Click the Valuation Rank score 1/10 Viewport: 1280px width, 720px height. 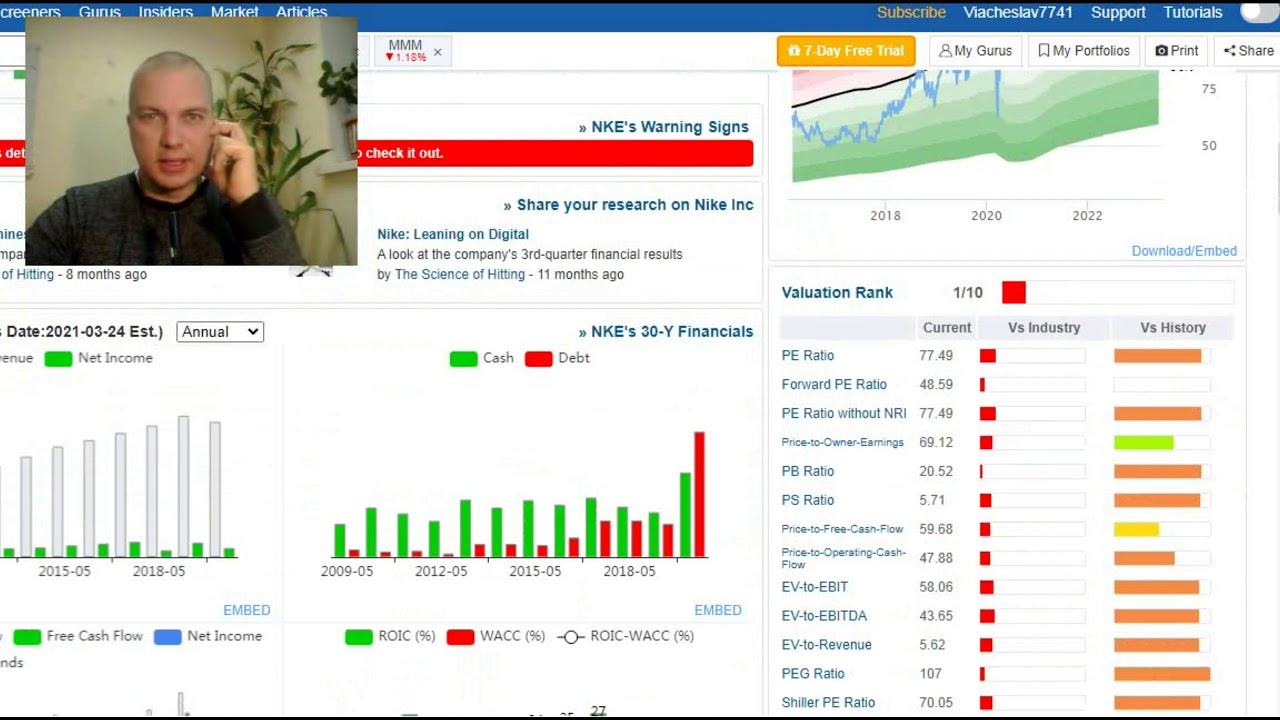click(968, 293)
